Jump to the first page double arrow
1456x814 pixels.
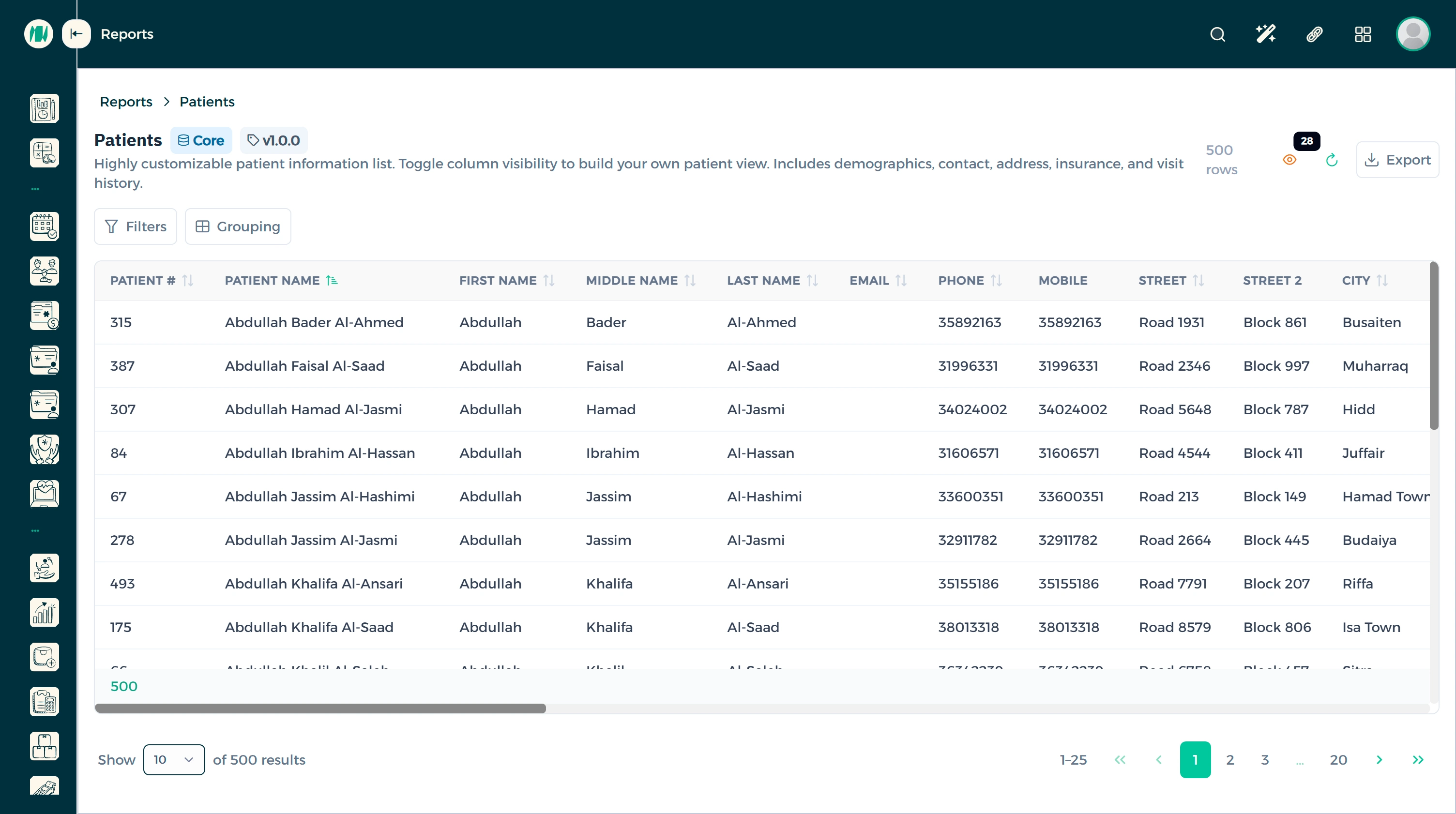(x=1120, y=760)
